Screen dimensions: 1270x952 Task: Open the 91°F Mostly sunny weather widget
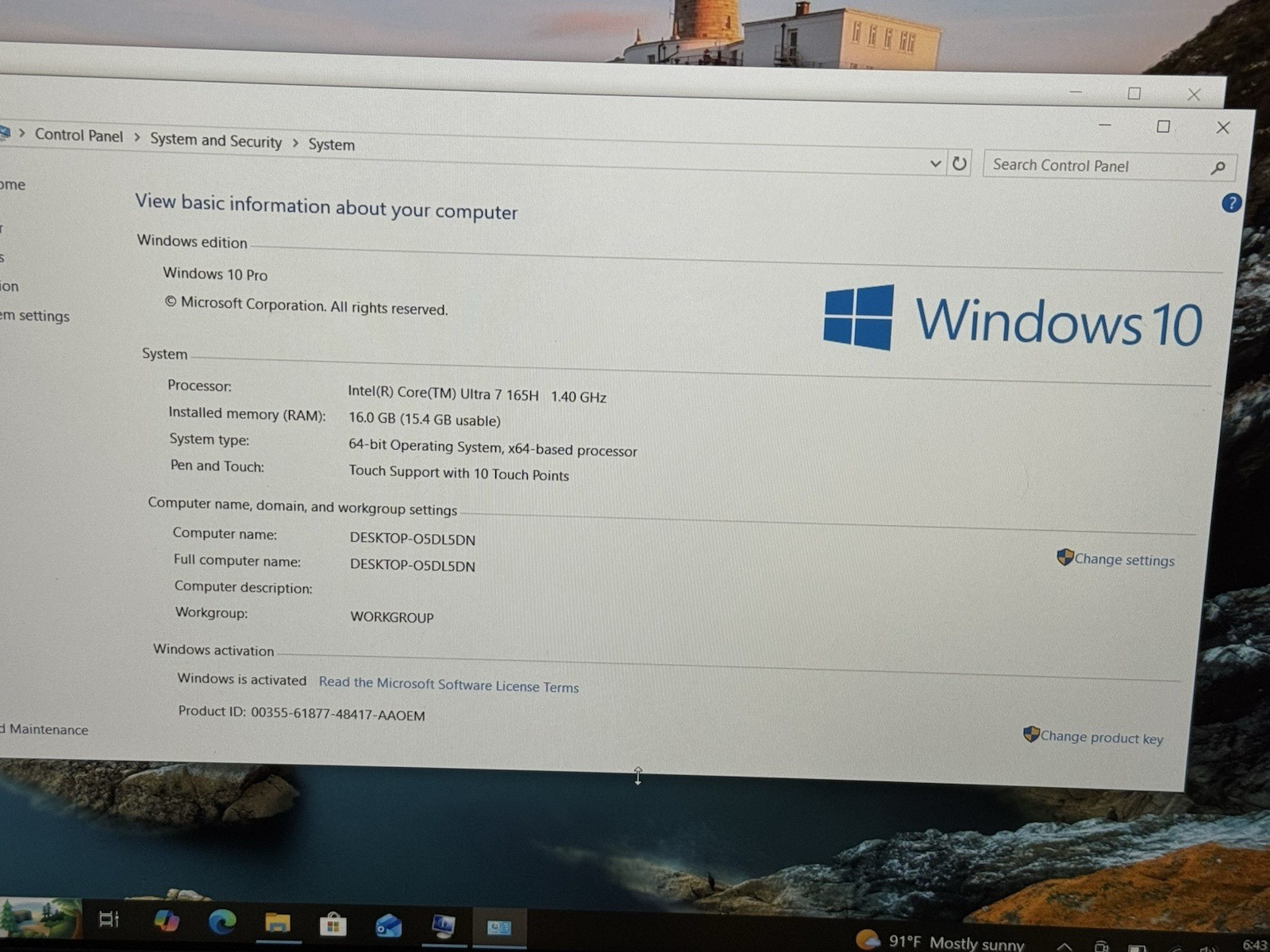tap(940, 942)
